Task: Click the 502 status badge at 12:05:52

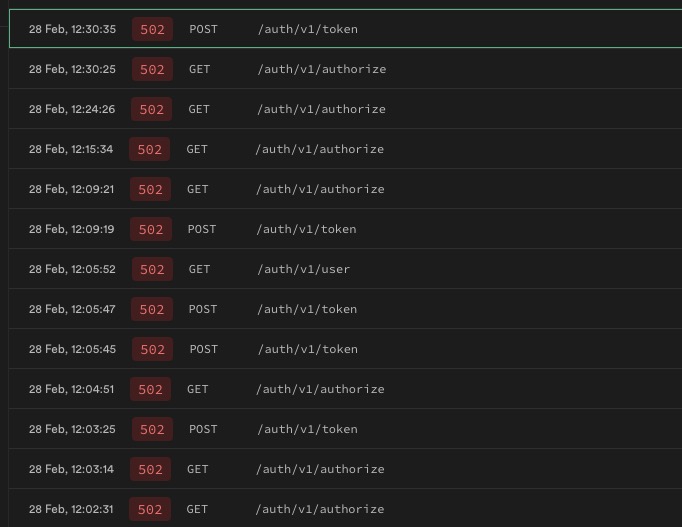Action: tap(152, 269)
